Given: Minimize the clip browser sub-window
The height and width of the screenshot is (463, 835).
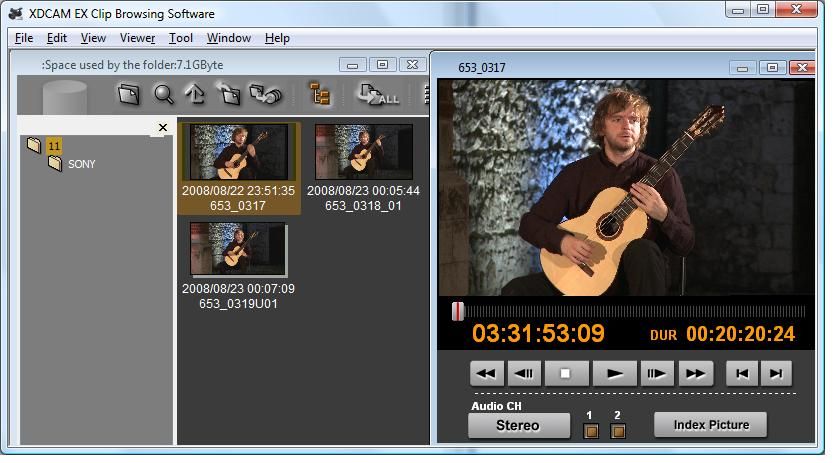Looking at the screenshot, I should (x=352, y=65).
